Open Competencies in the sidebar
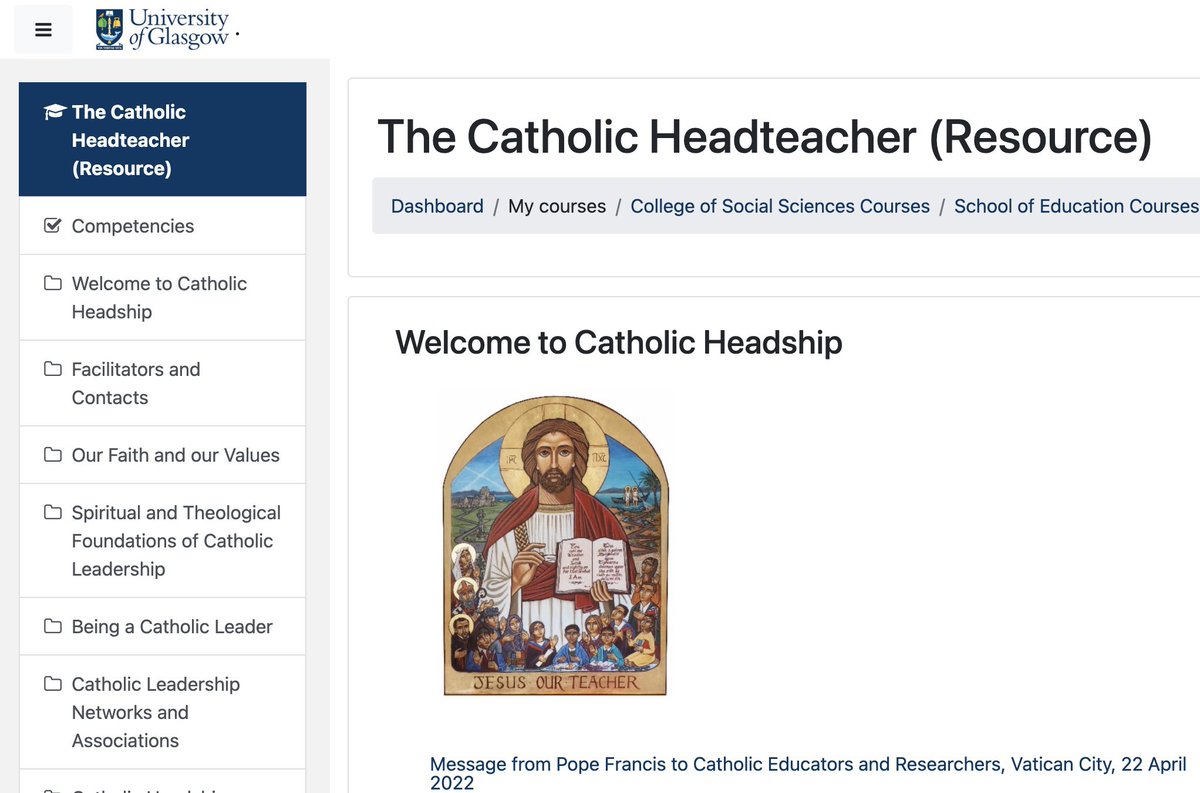This screenshot has width=1200, height=793. point(163,226)
